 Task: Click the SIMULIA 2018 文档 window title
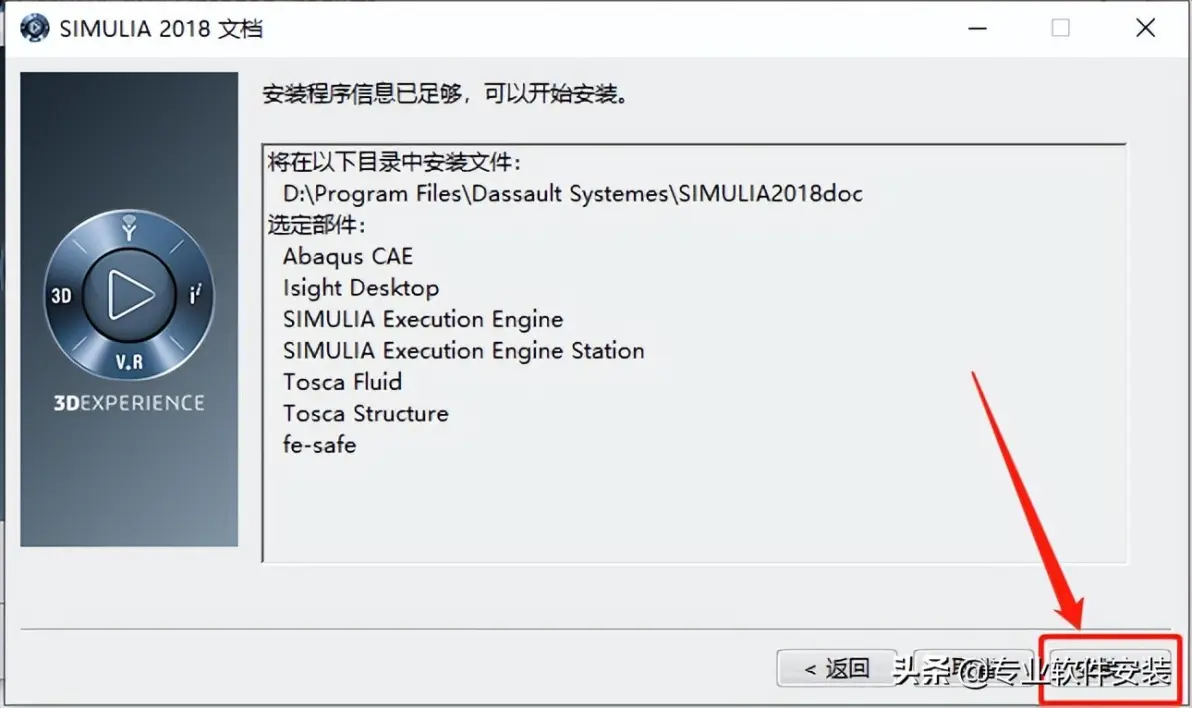pyautogui.click(x=161, y=29)
